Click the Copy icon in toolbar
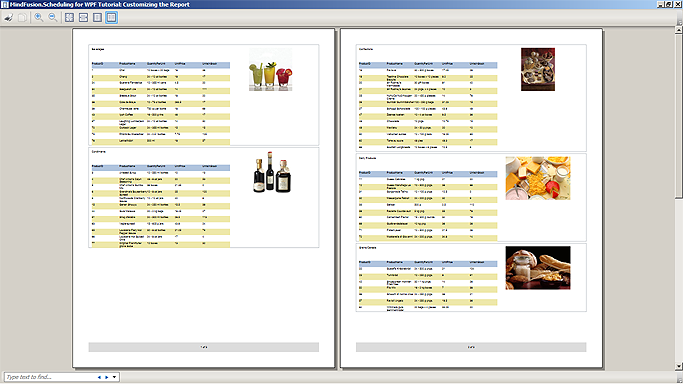The image size is (683, 384). tap(22, 18)
